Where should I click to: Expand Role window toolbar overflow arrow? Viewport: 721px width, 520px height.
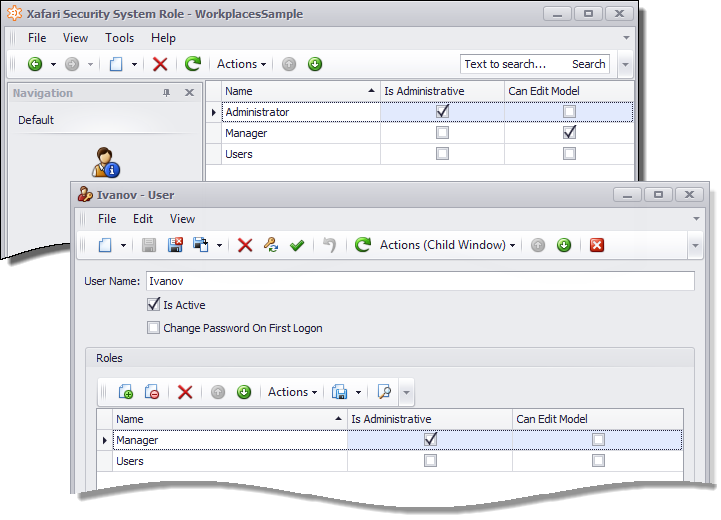tap(625, 64)
